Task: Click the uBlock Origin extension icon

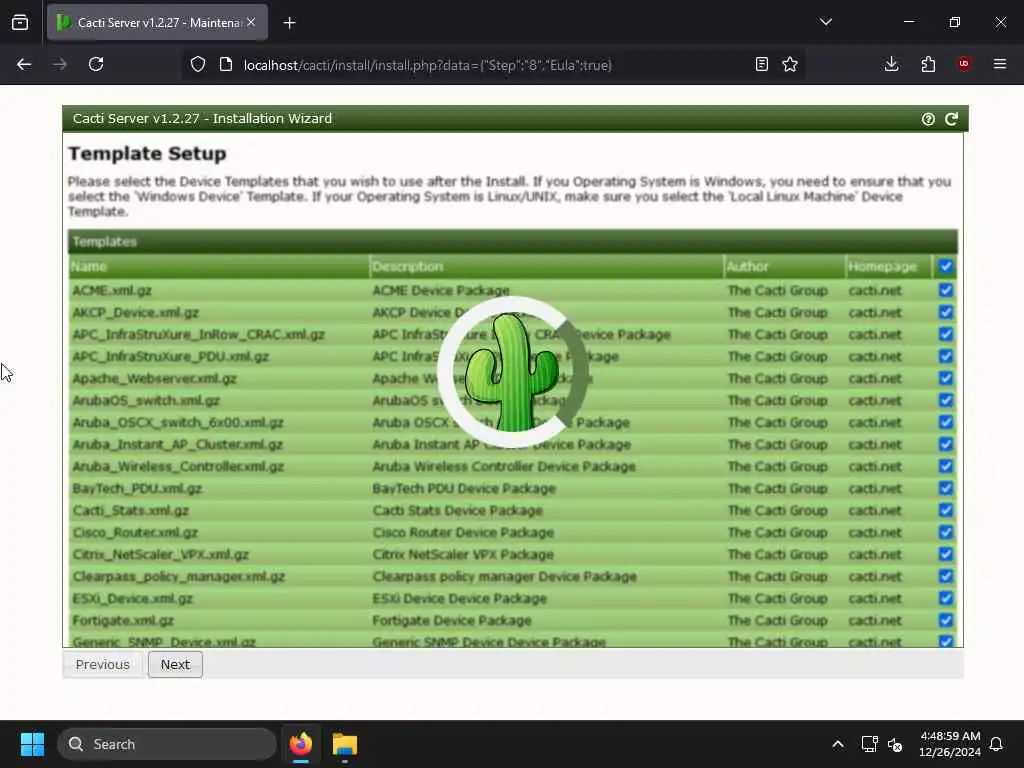Action: pos(964,64)
